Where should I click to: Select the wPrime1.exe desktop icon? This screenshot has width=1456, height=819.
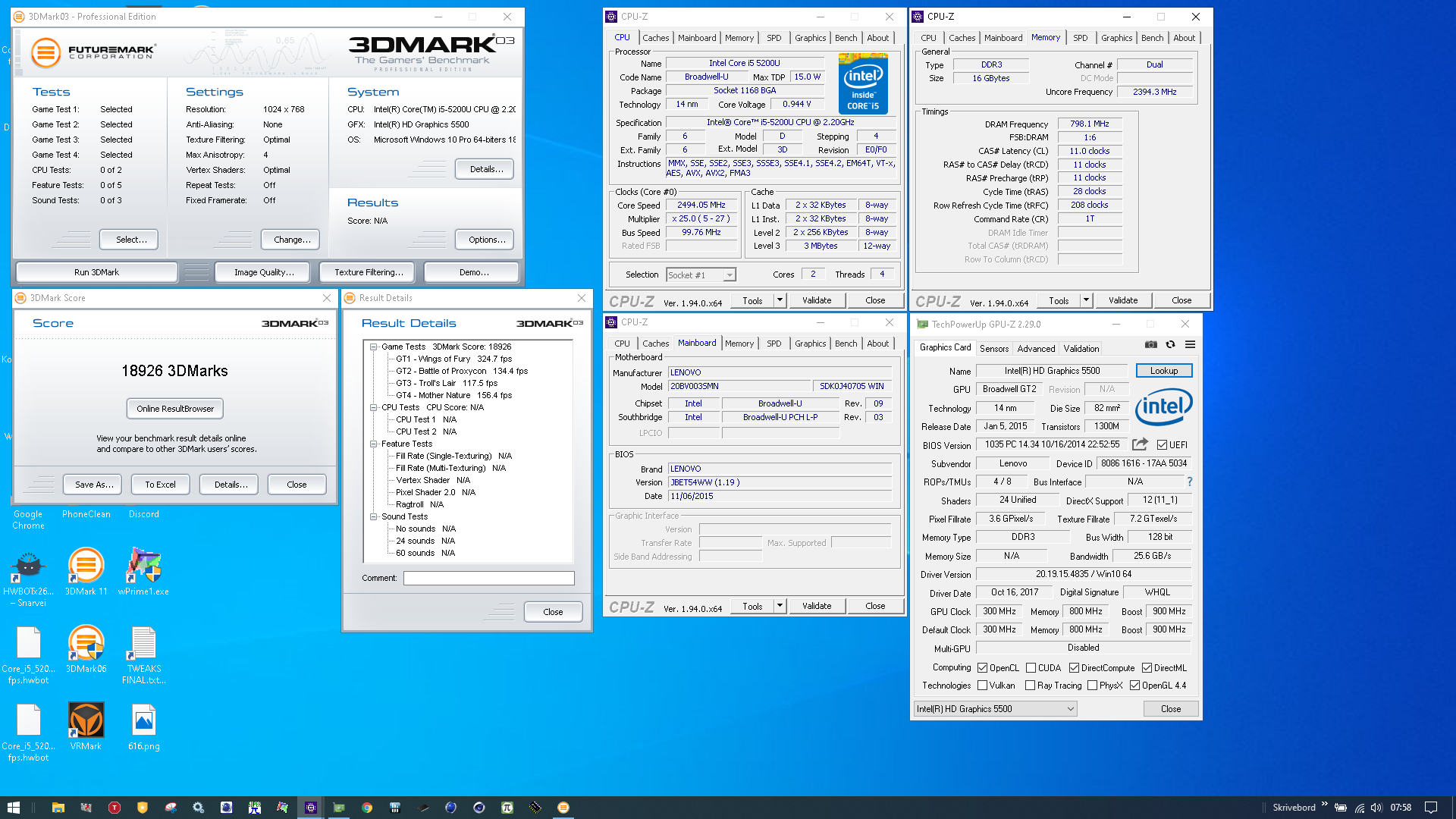pos(143,571)
